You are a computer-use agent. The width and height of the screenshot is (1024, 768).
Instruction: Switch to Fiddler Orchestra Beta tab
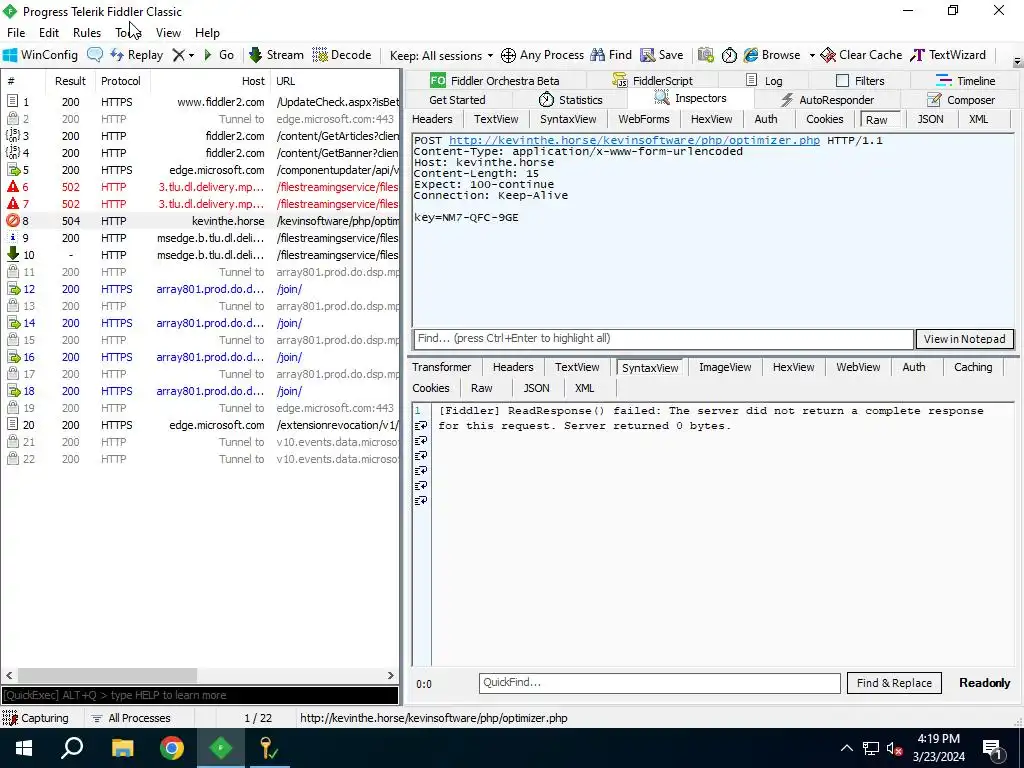[494, 80]
